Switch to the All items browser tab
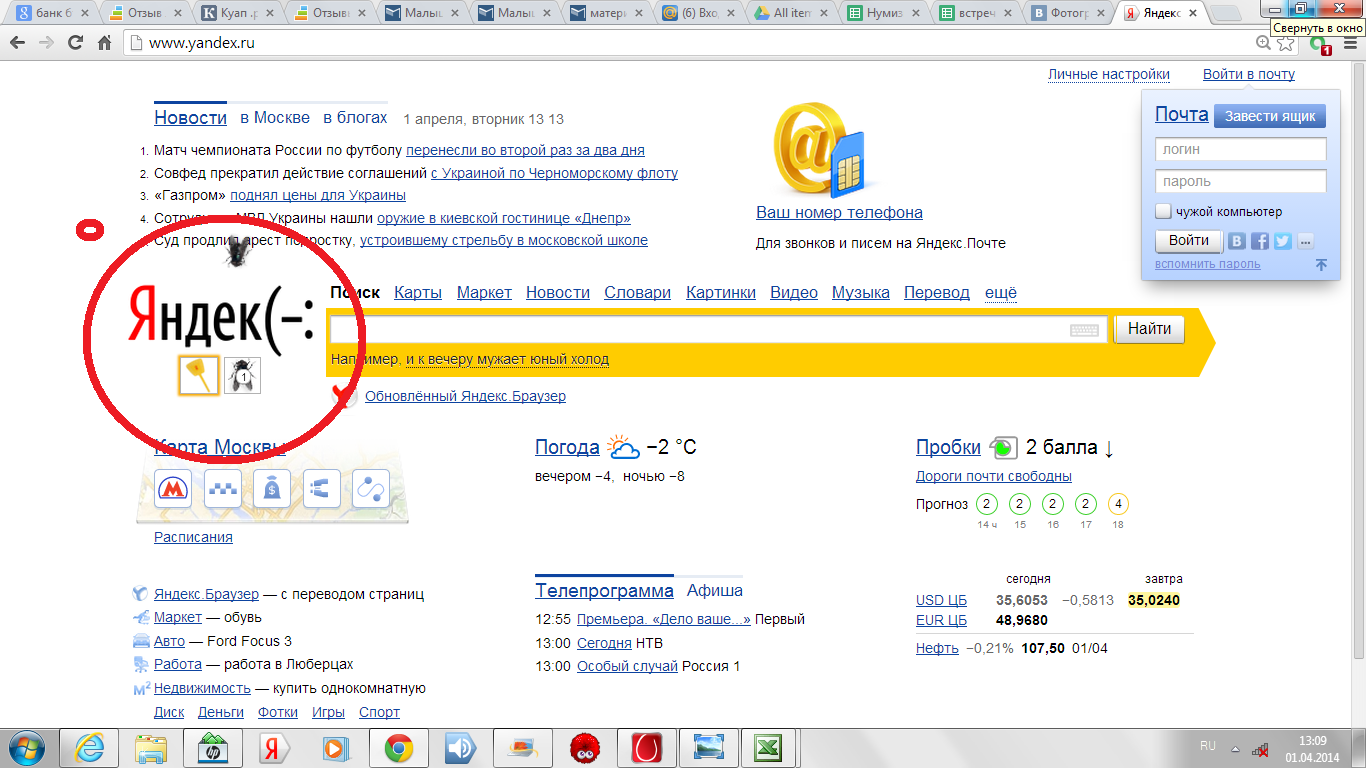The width and height of the screenshot is (1366, 768). pos(790,13)
